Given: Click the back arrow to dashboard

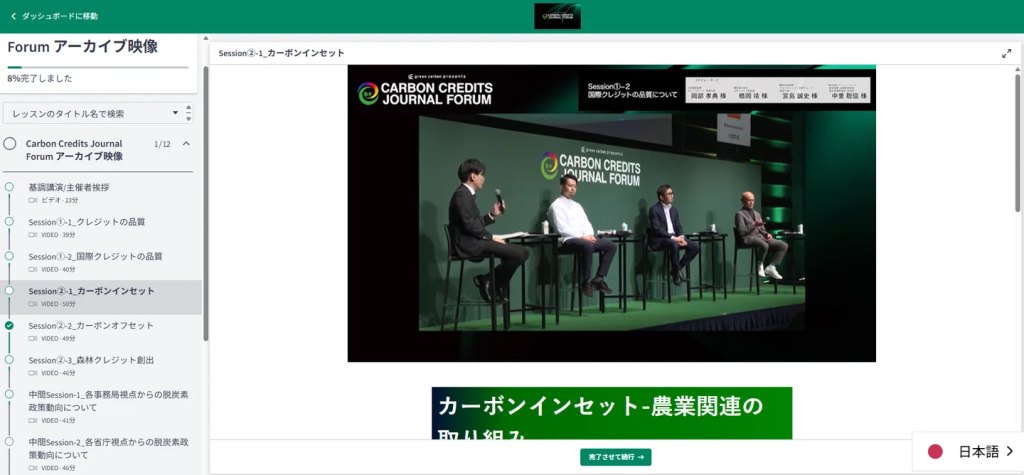Looking at the screenshot, I should [13, 16].
